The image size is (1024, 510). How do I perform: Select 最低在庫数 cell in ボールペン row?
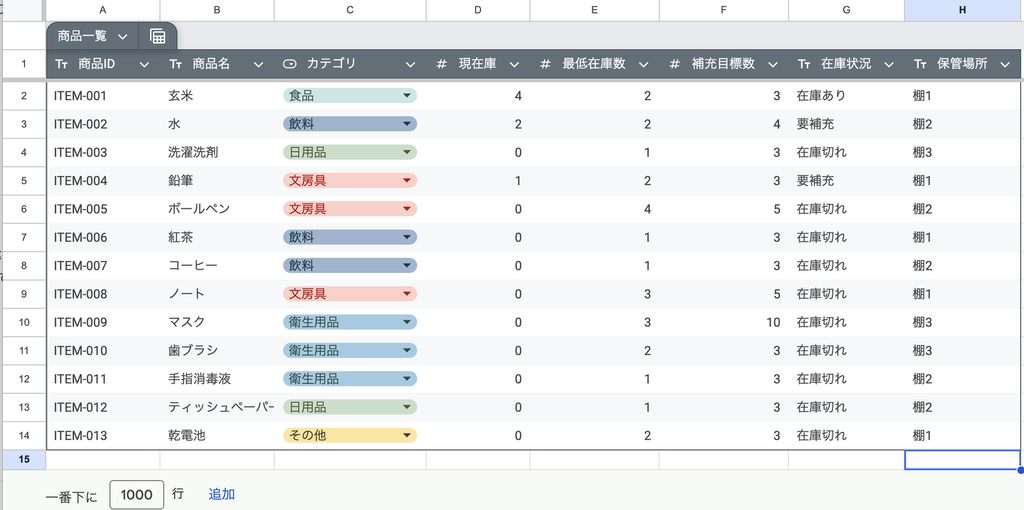point(594,209)
